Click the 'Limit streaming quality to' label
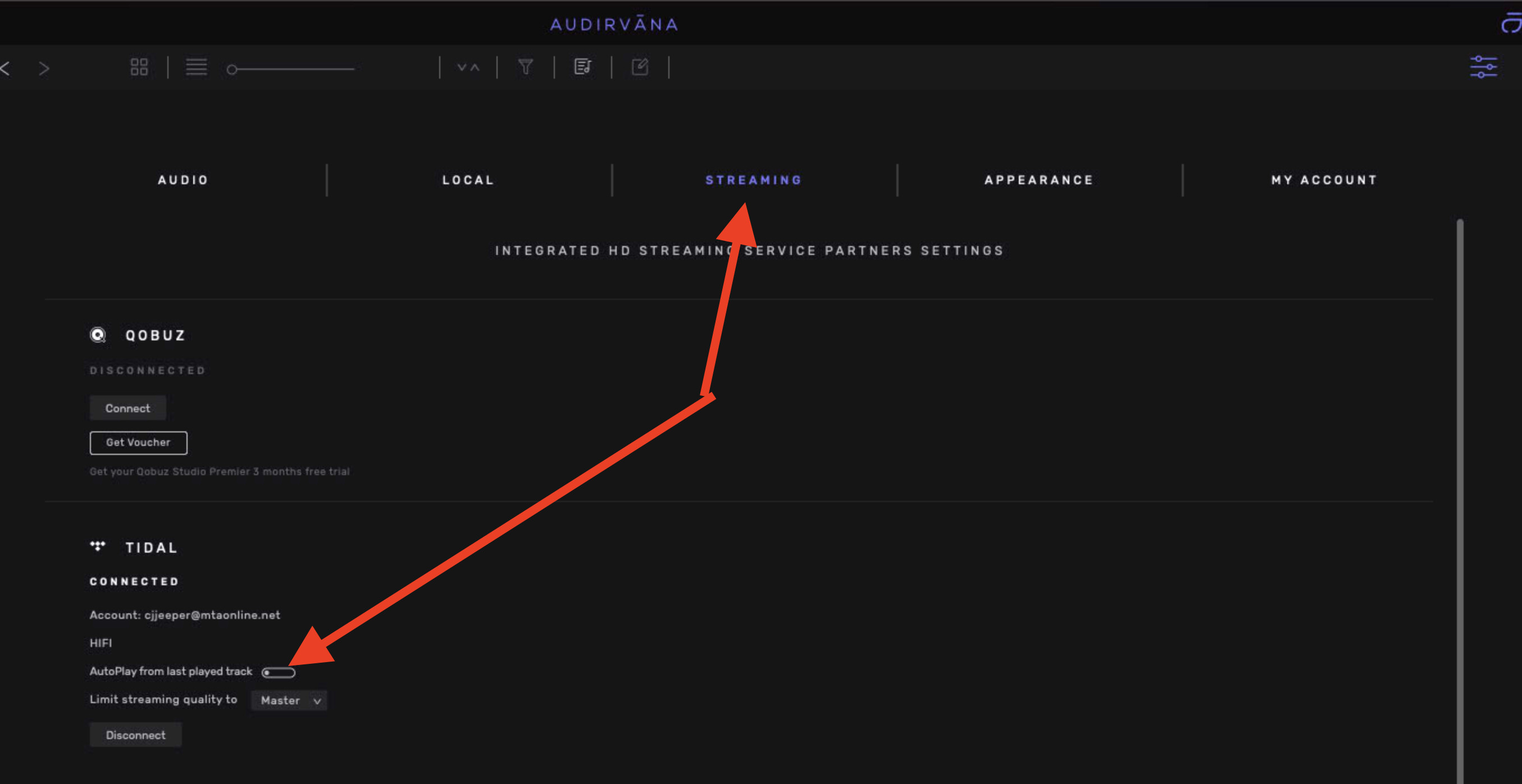Viewport: 1522px width, 784px height. (163, 700)
